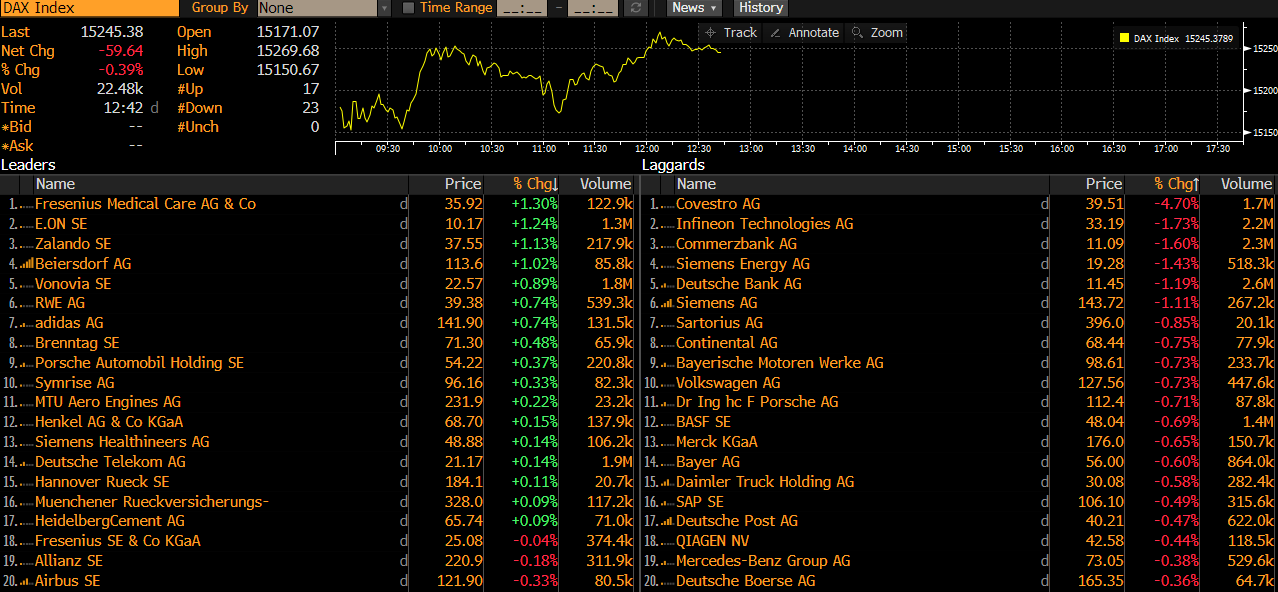Sort Laggards by Price column header
Viewport: 1278px width, 592px height.
(1103, 184)
